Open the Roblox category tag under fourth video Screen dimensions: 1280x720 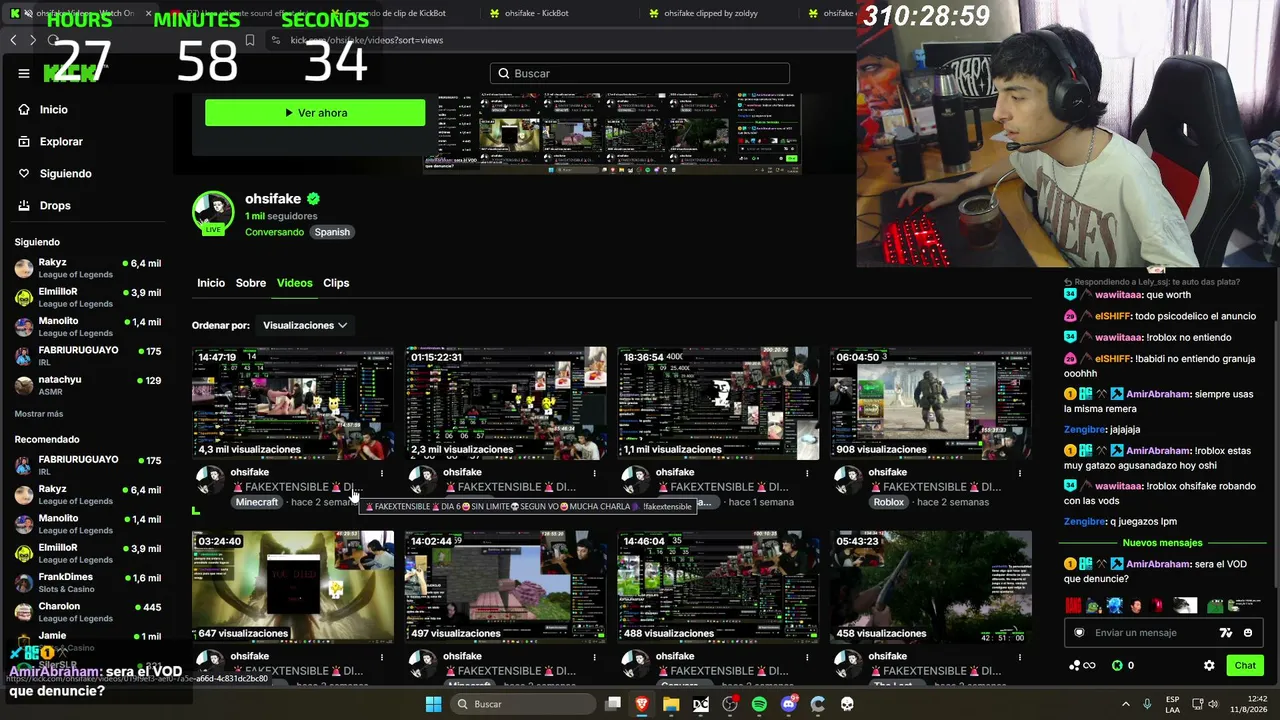(x=889, y=502)
